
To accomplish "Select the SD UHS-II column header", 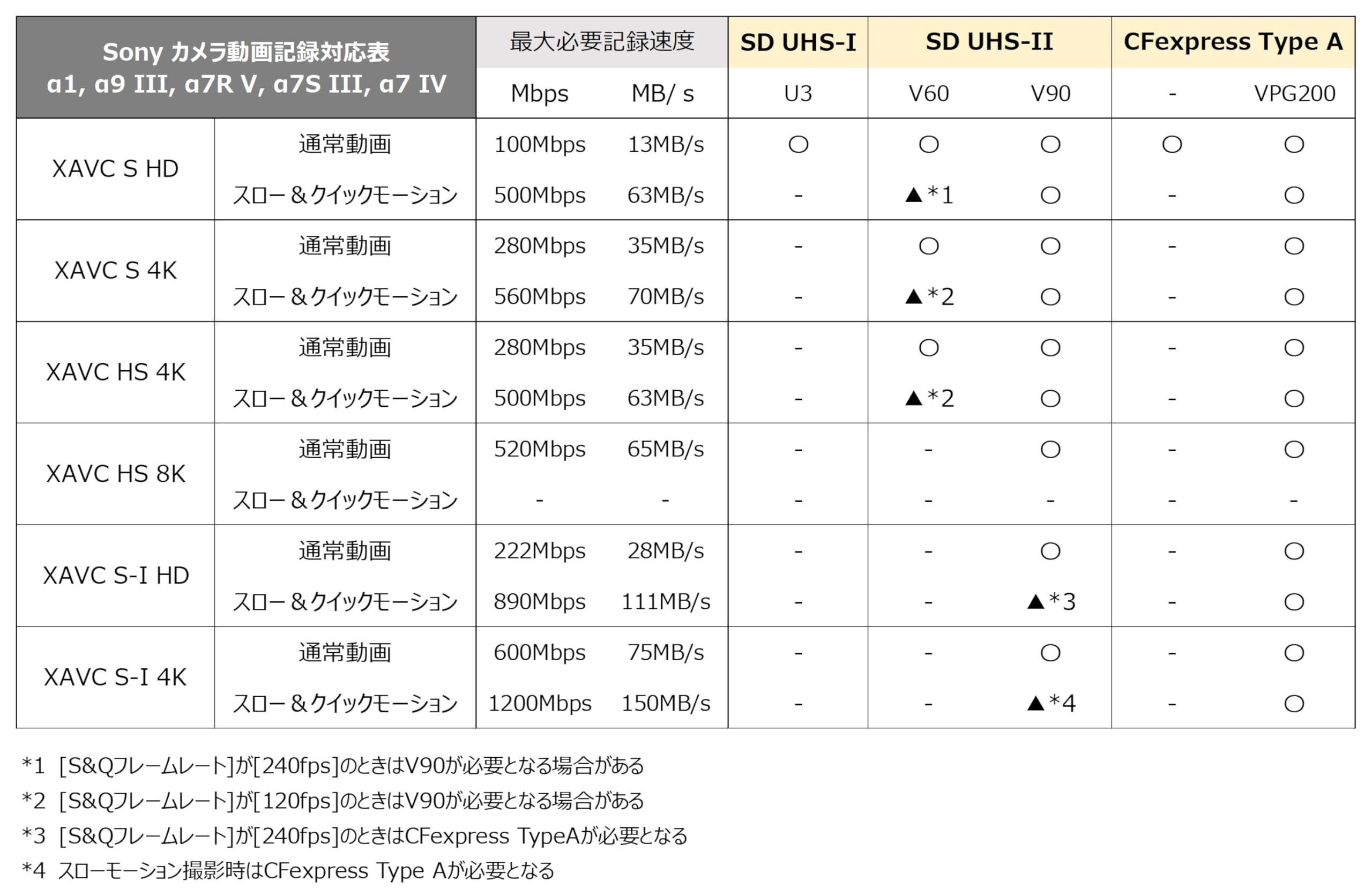I will pos(989,42).
